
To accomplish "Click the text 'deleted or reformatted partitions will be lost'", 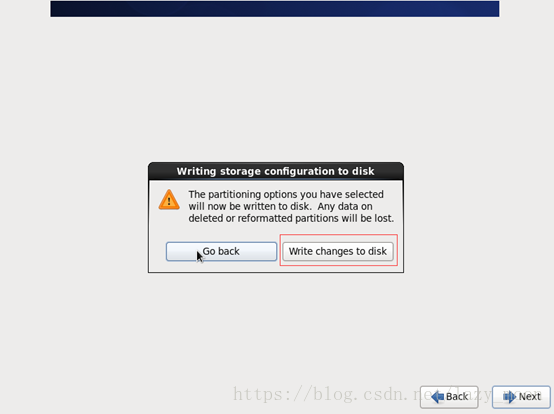I will (291, 218).
